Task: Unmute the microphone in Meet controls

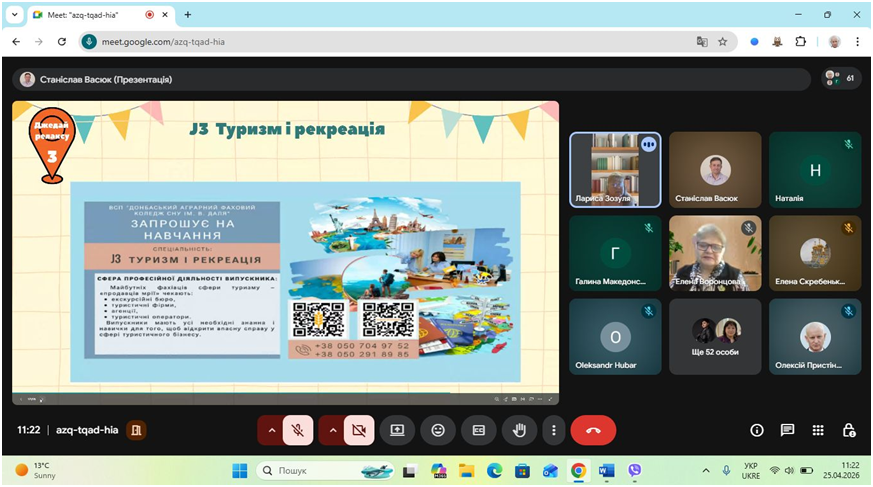Action: pyautogui.click(x=298, y=430)
